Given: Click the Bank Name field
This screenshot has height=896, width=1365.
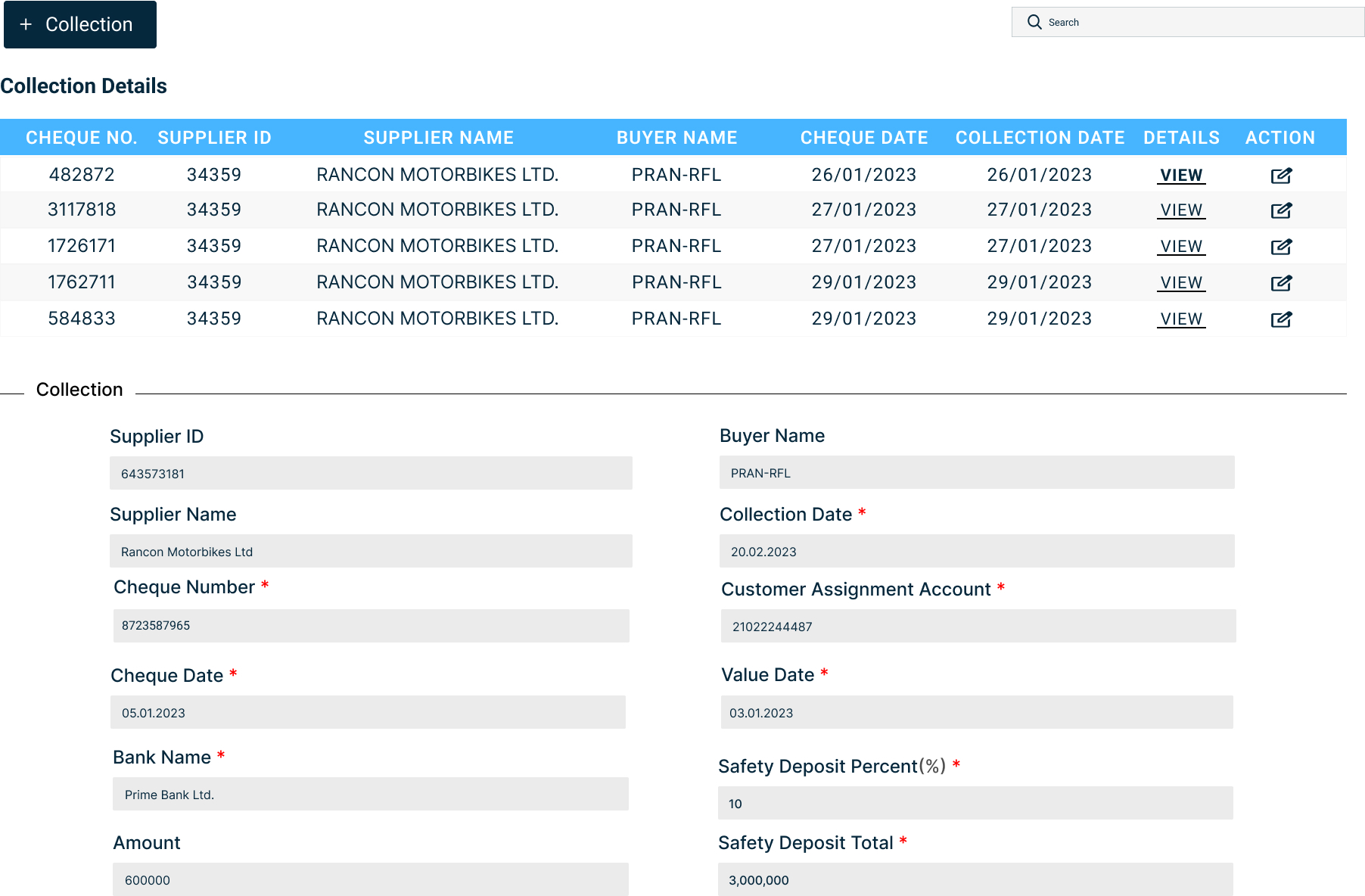Looking at the screenshot, I should [x=371, y=794].
